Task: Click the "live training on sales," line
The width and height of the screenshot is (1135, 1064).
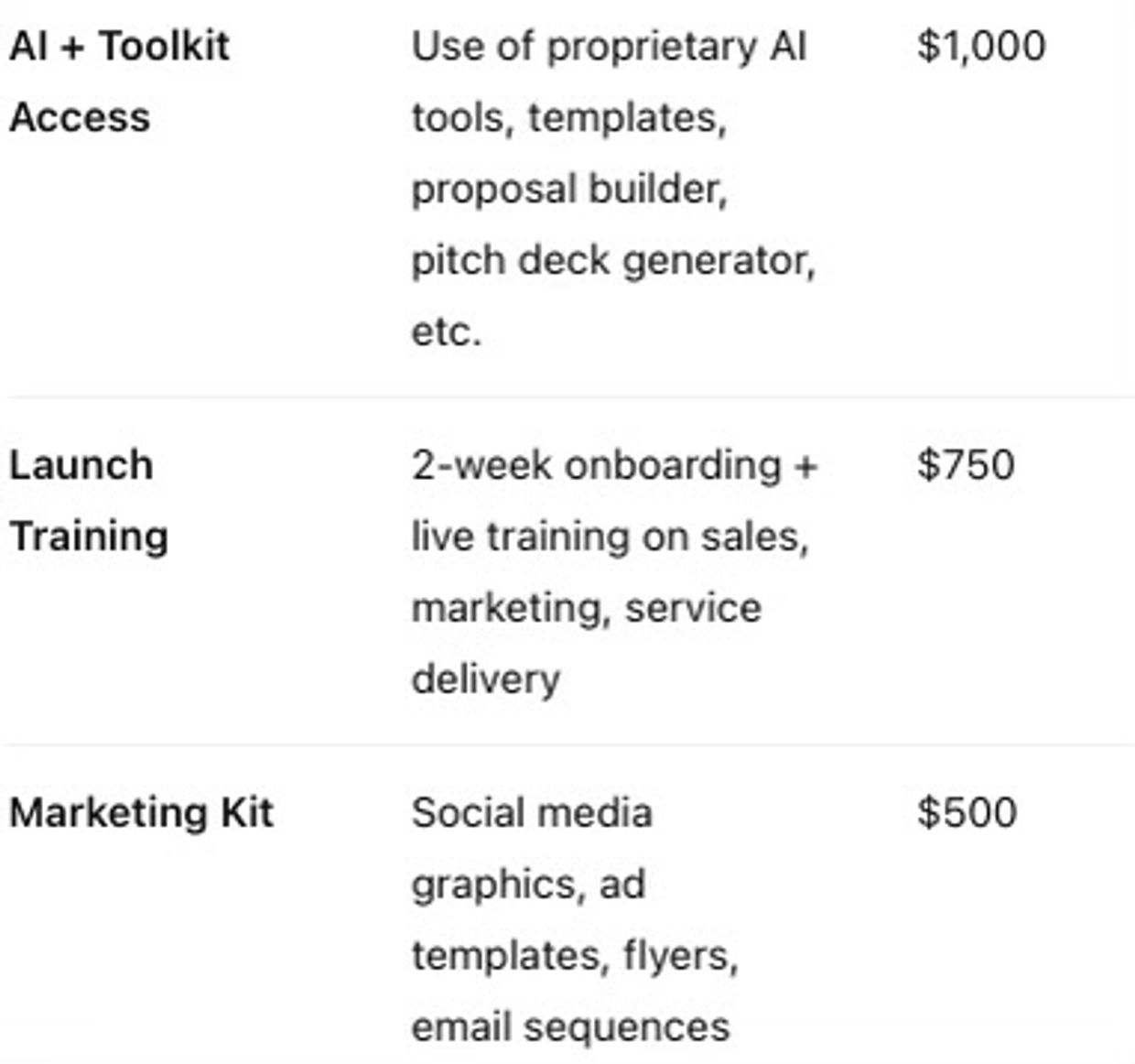Action: click(610, 537)
